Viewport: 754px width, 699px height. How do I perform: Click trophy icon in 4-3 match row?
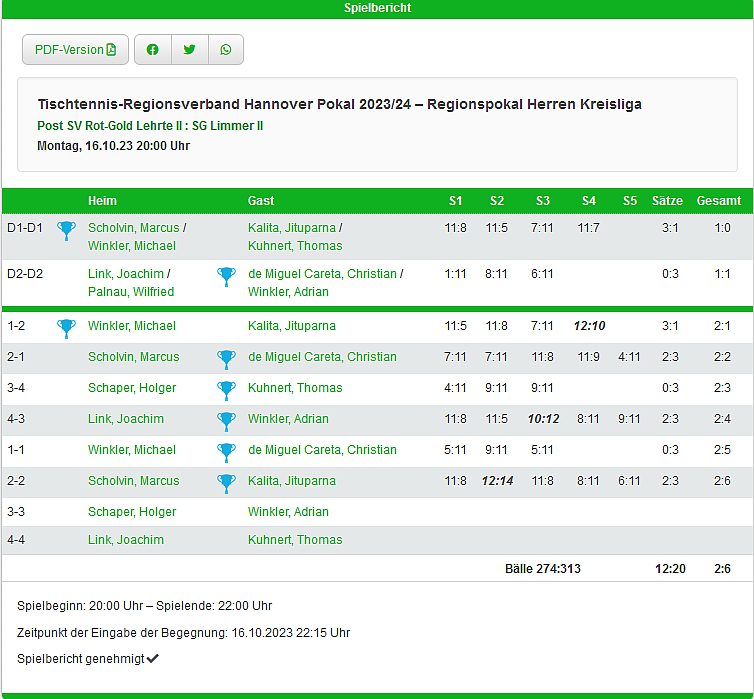tap(226, 419)
